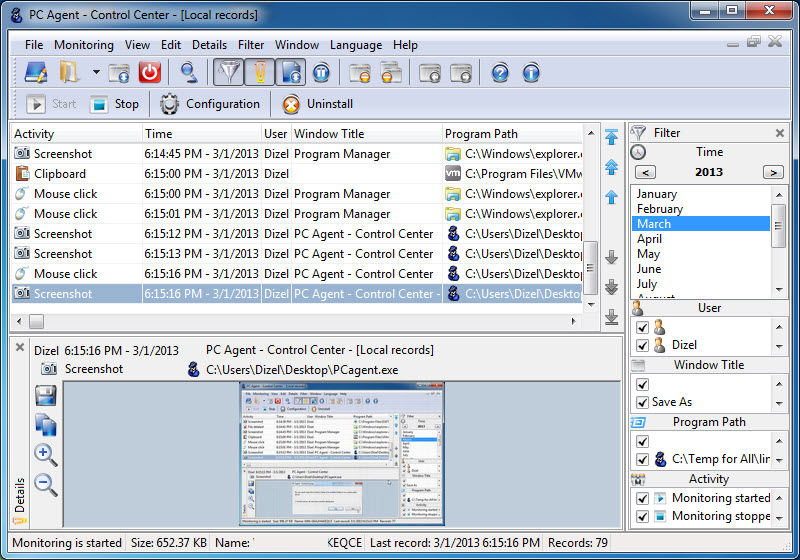The width and height of the screenshot is (800, 560).
Task: Close the Details panel
Action: point(20,347)
